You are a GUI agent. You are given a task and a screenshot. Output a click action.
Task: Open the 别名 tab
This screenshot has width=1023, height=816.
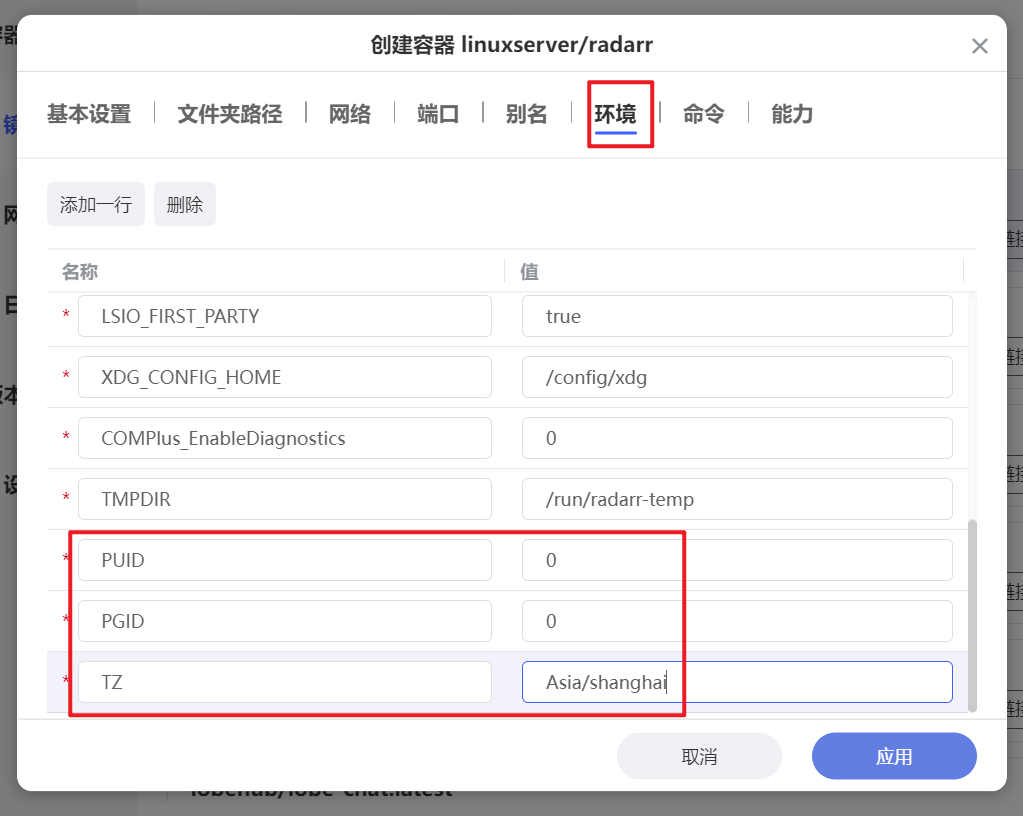[x=527, y=113]
